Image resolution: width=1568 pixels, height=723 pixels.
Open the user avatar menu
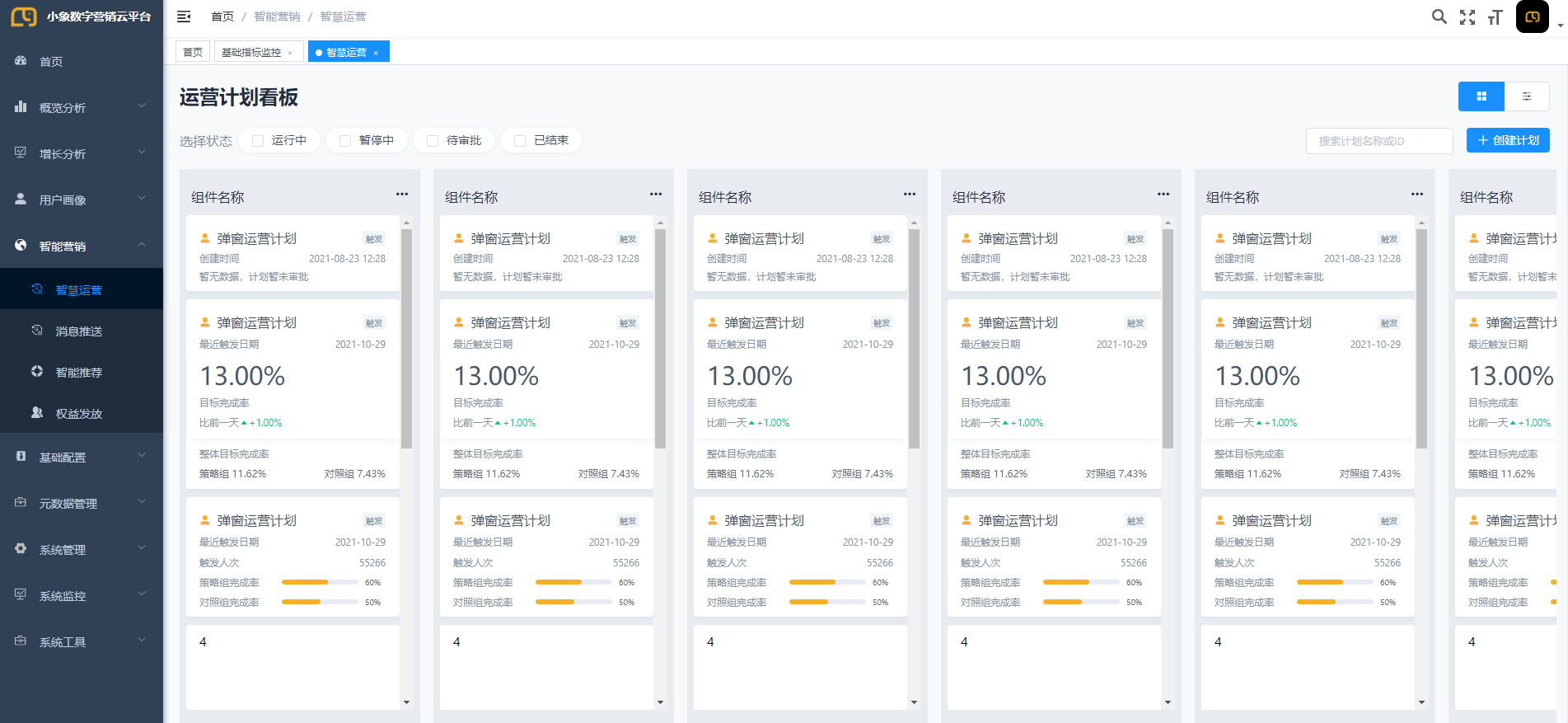pyautogui.click(x=1533, y=16)
